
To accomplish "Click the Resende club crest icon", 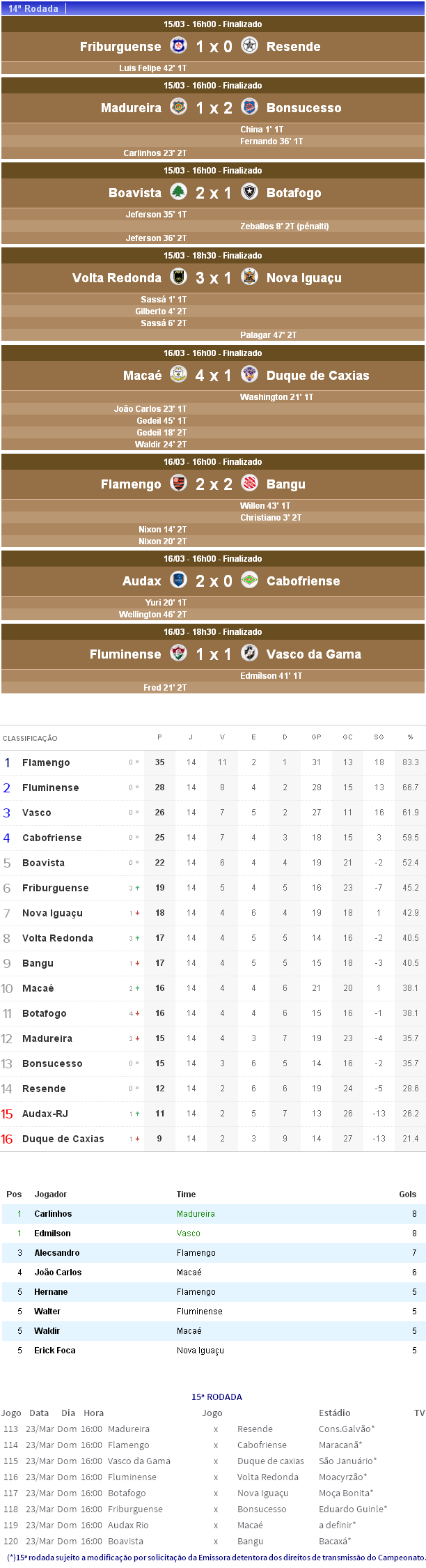I will pyautogui.click(x=249, y=45).
